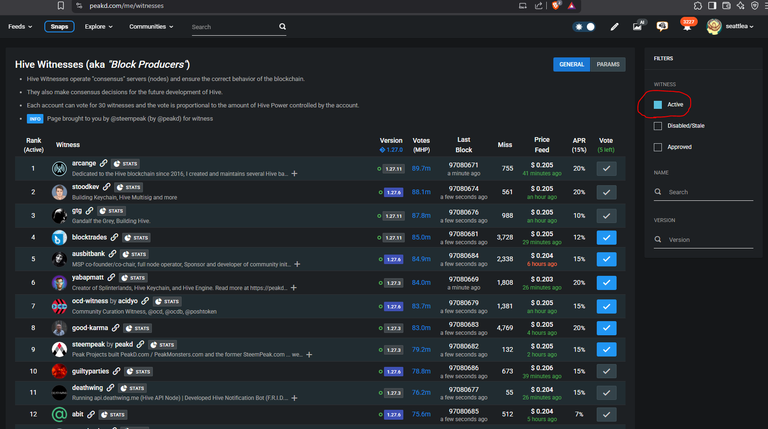768x429 pixels.
Task: Open the link icon next to blocktrades
Action: [x=114, y=237]
